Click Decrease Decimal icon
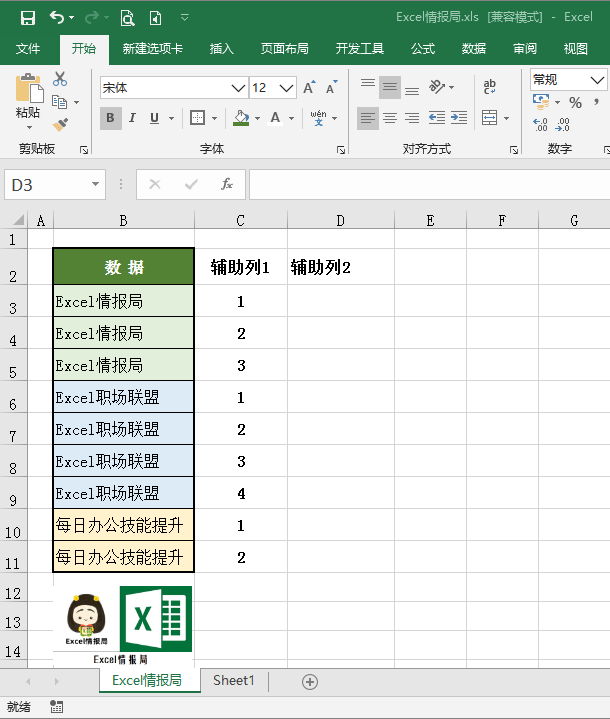 [562, 124]
